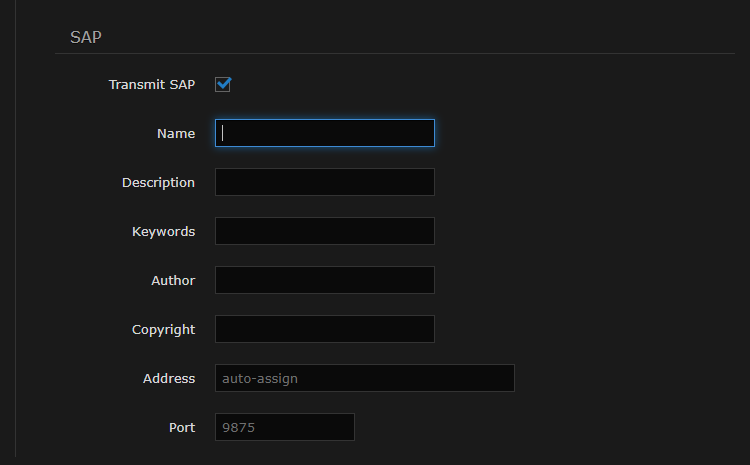Click the Author label text
This screenshot has width=750, height=465.
173,280
